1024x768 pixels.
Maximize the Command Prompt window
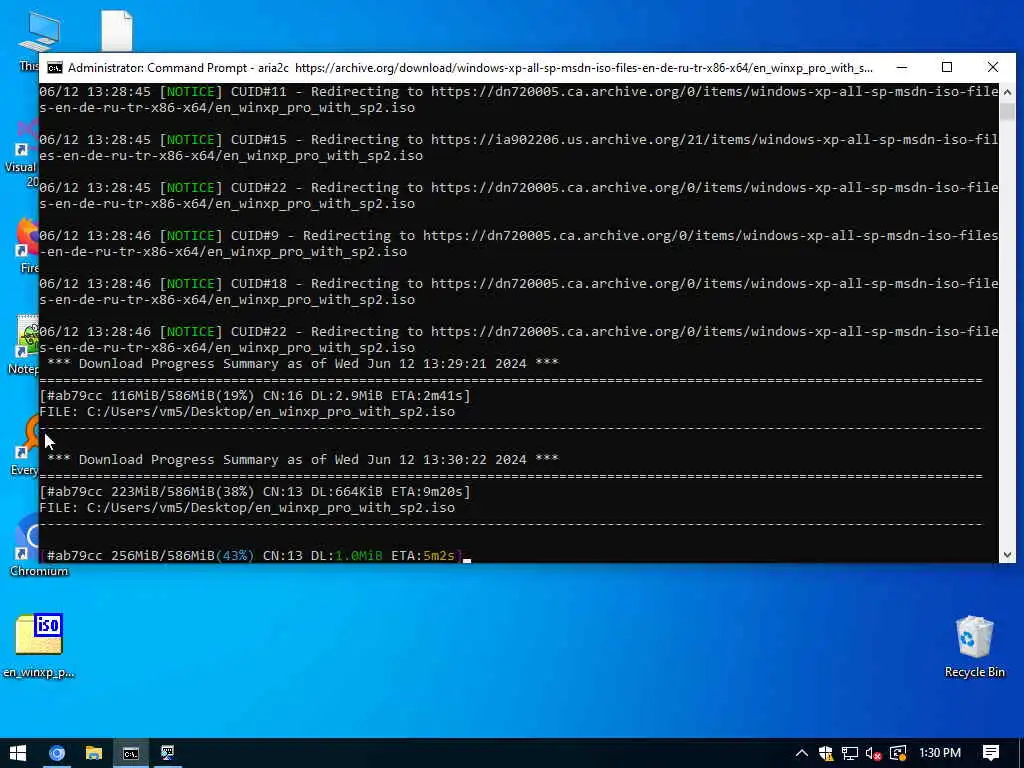coord(947,67)
